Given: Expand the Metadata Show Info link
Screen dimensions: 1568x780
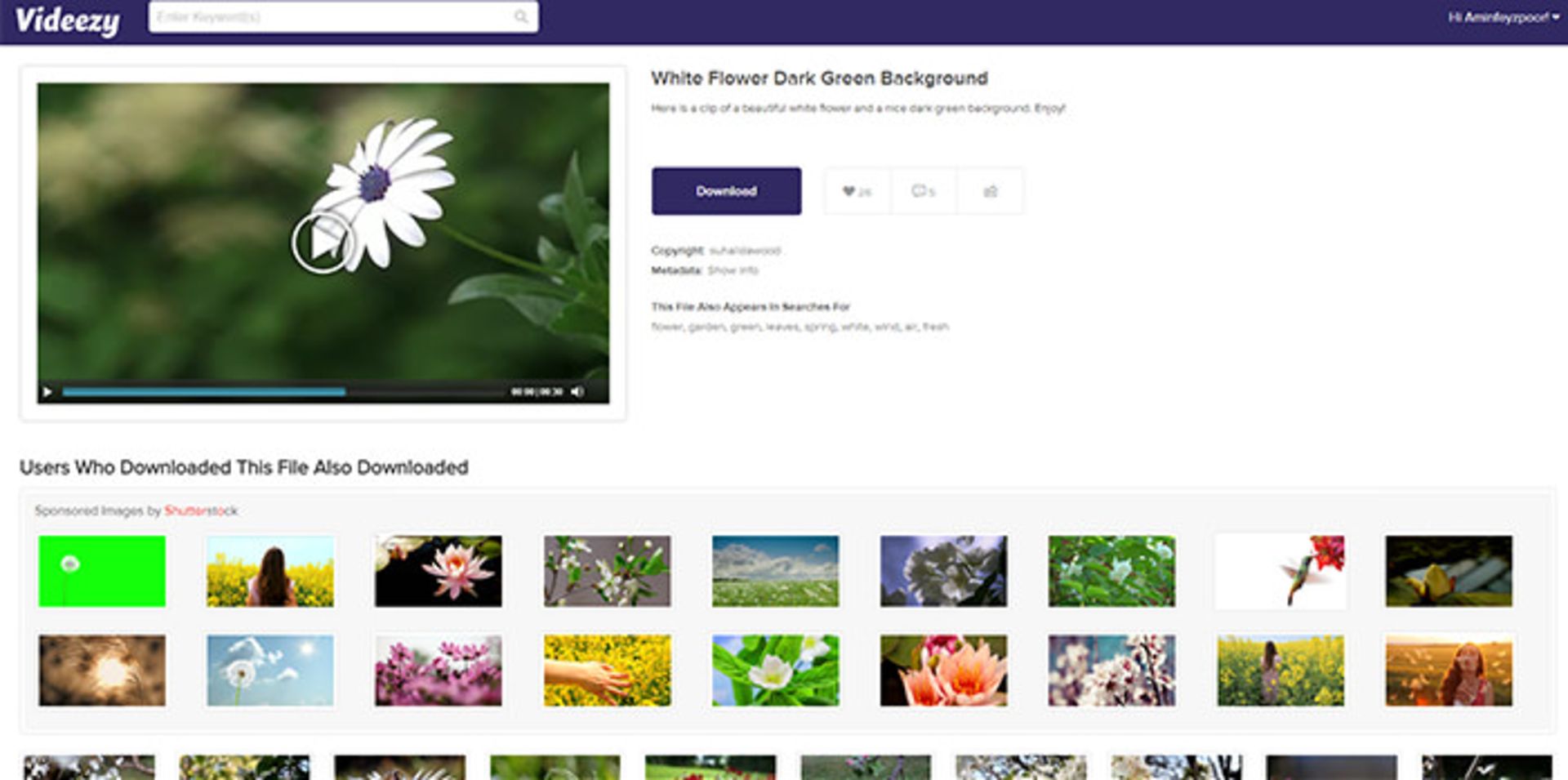Looking at the screenshot, I should (733, 270).
